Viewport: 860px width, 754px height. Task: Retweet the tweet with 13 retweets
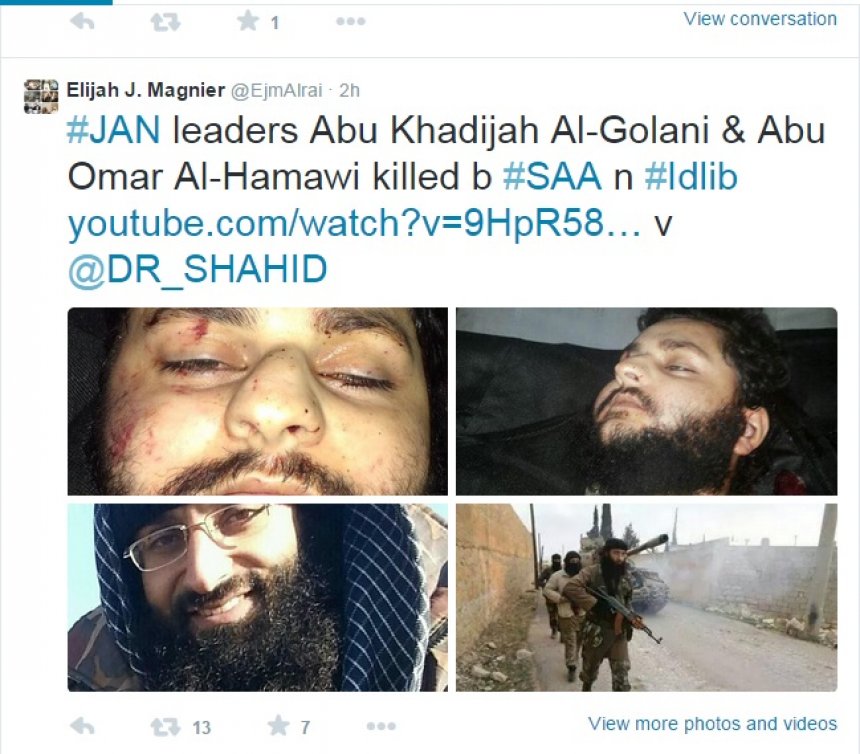165,727
